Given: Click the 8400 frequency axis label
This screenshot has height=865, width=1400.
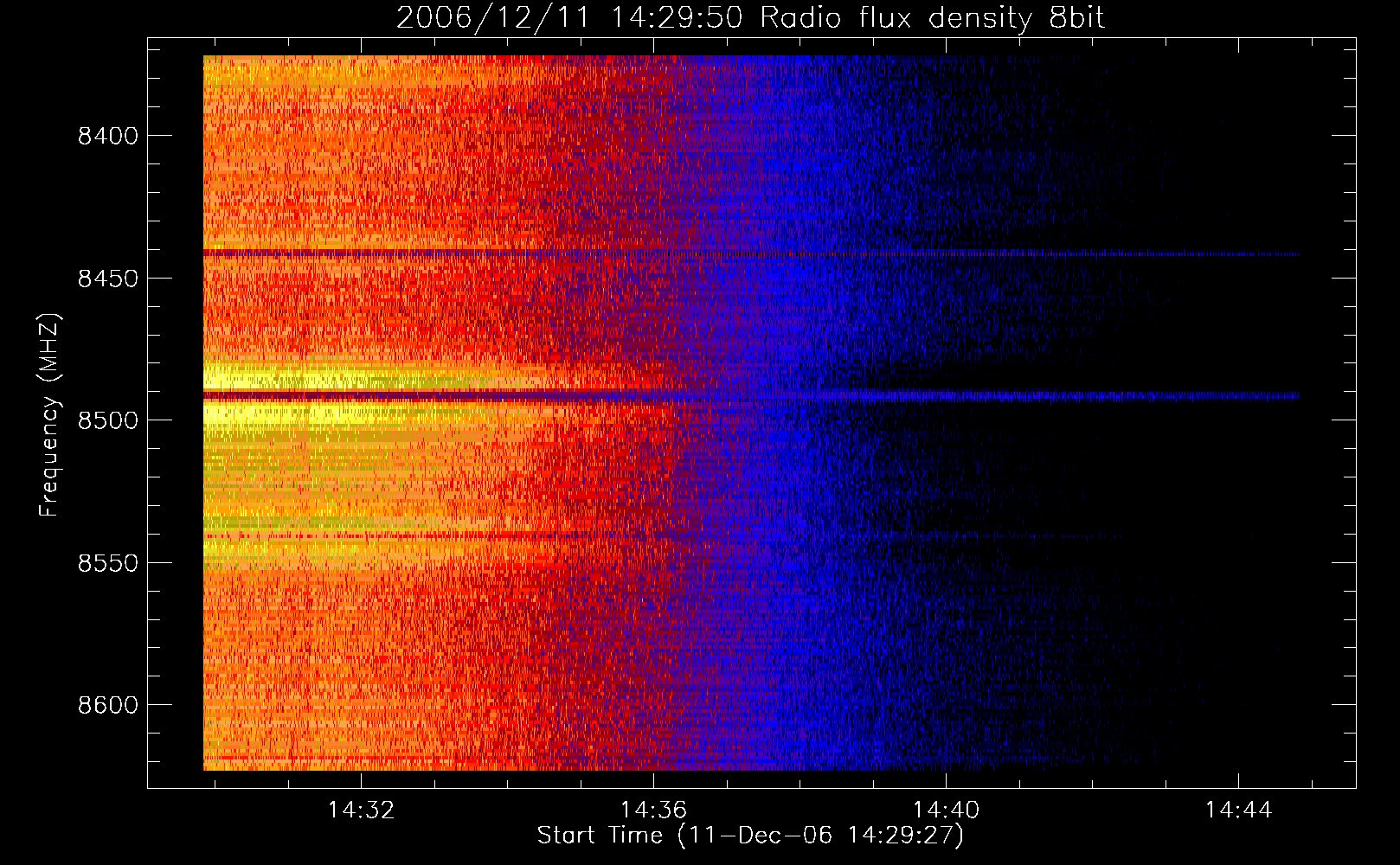Looking at the screenshot, I should [107, 137].
